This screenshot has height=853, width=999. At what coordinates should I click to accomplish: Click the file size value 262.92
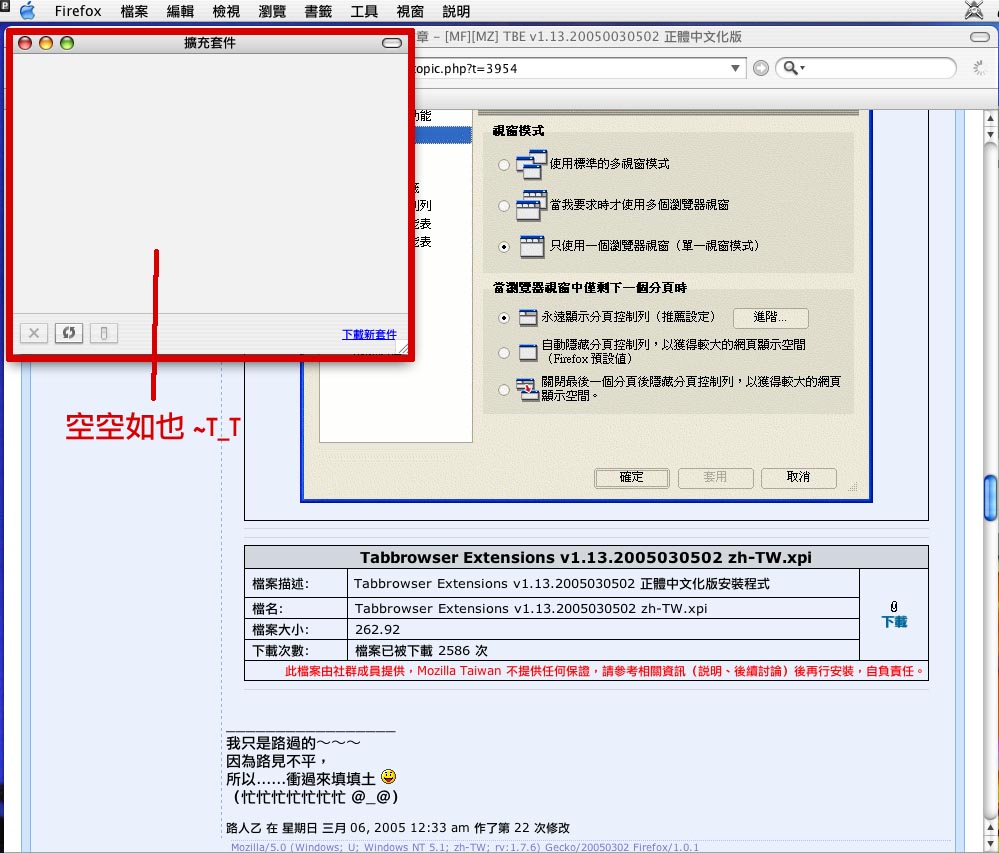[377, 629]
